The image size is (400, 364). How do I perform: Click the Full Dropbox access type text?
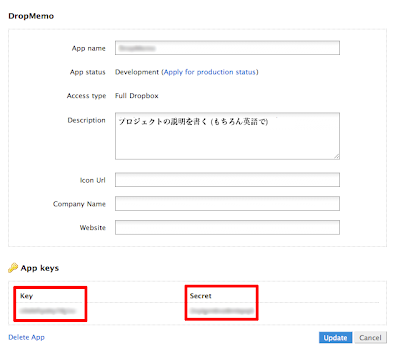137,96
